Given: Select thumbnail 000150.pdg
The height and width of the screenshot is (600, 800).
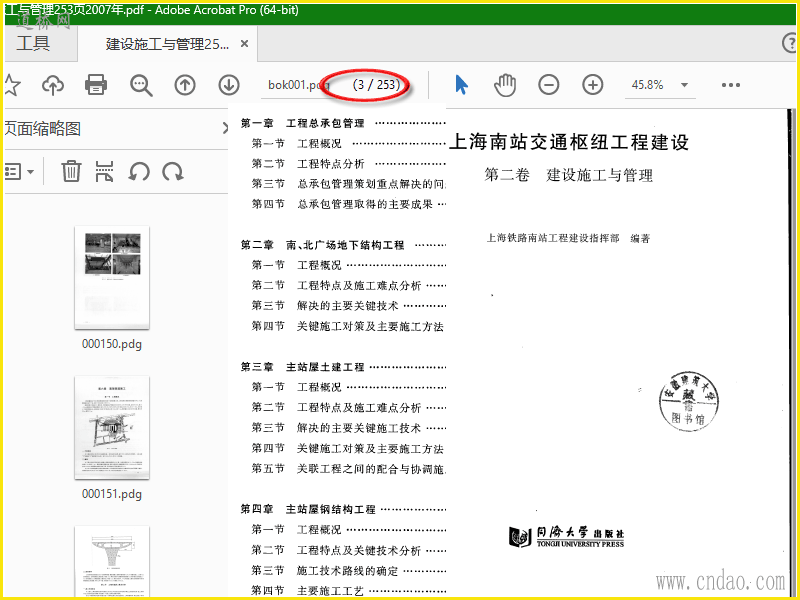Looking at the screenshot, I should [x=112, y=278].
